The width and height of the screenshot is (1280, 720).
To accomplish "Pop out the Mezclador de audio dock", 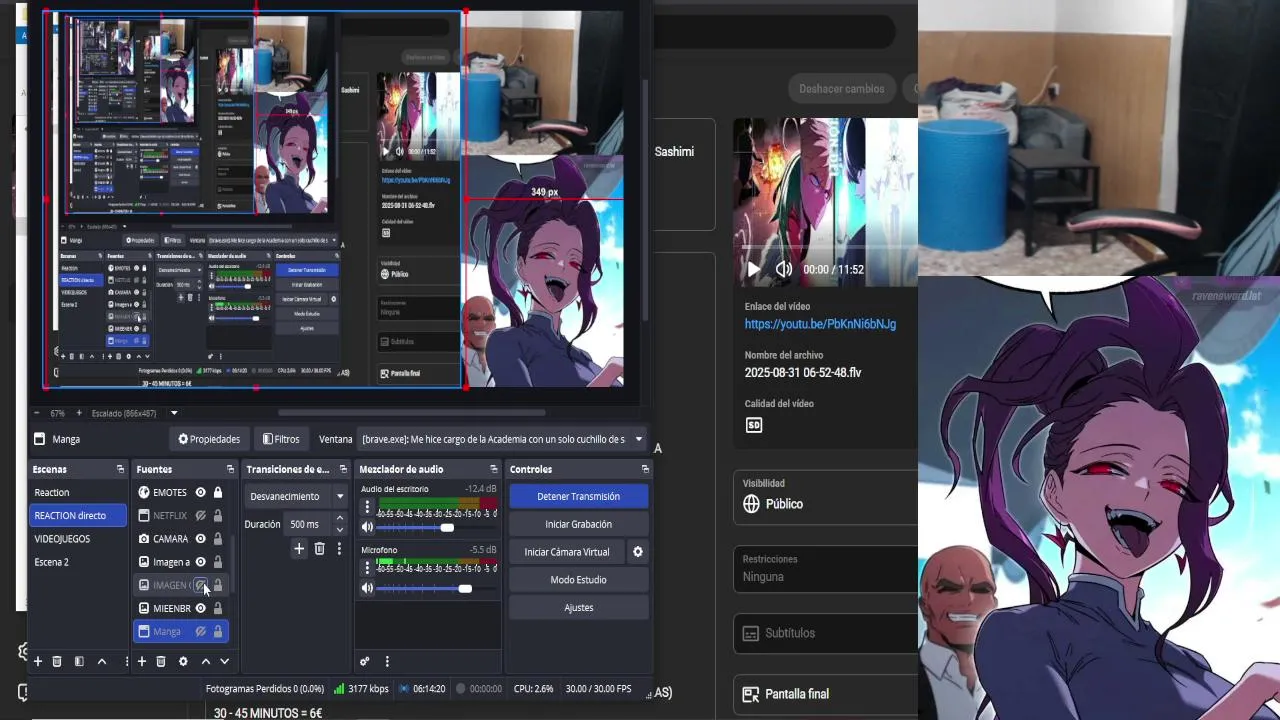I will [x=493, y=469].
